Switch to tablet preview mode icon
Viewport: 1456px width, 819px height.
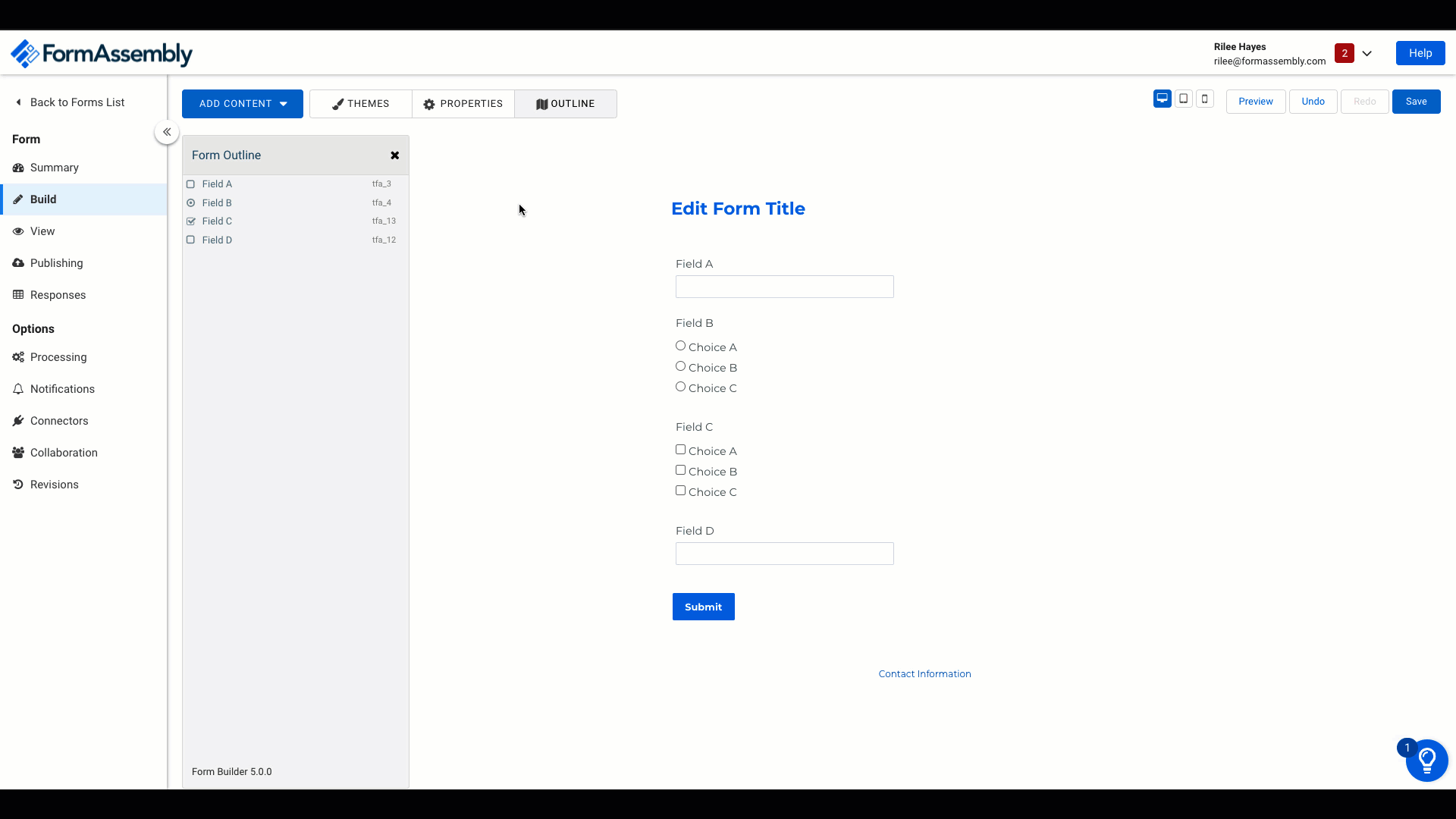[1183, 99]
